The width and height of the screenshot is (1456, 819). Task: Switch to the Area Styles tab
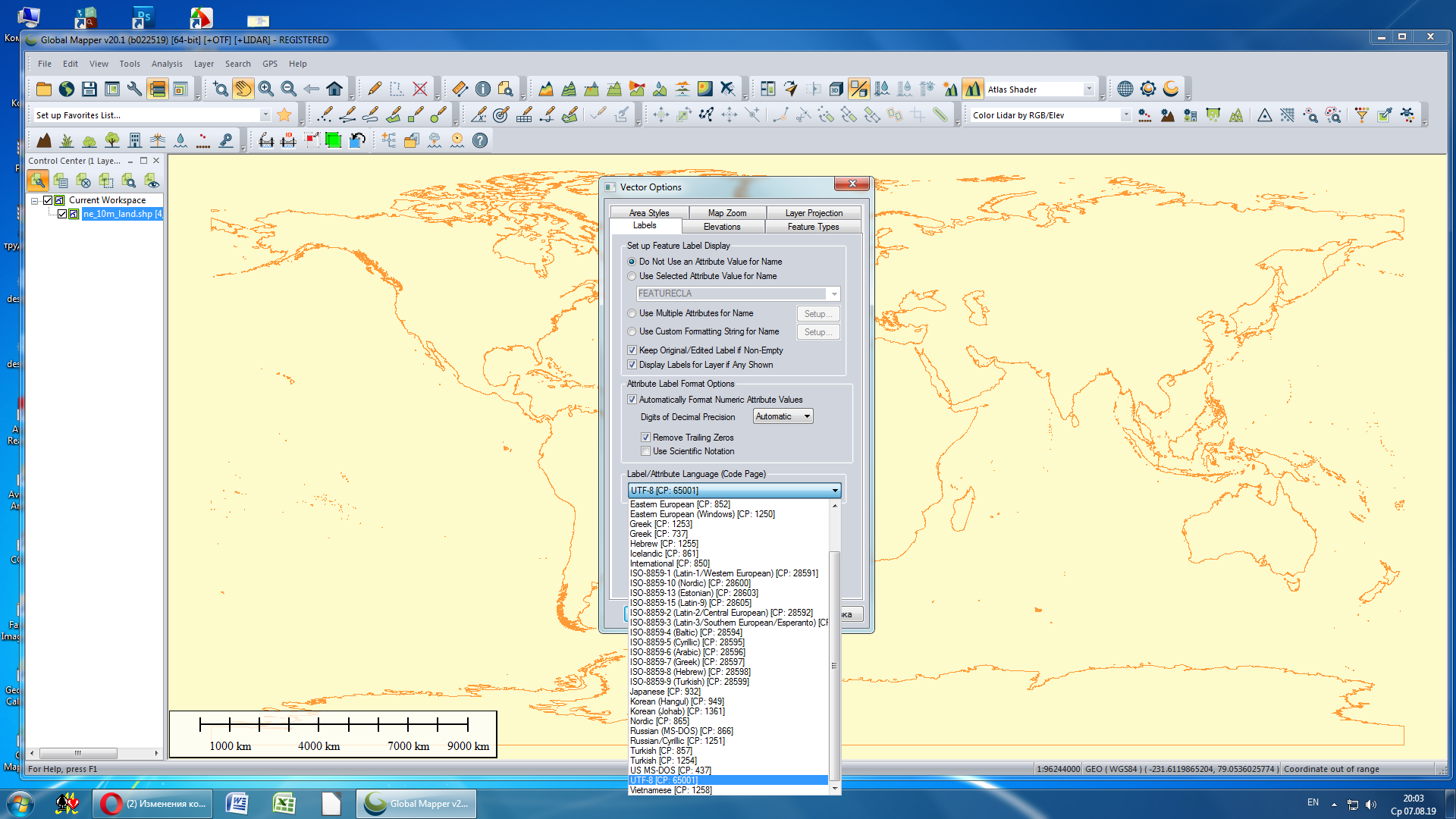pyautogui.click(x=648, y=213)
